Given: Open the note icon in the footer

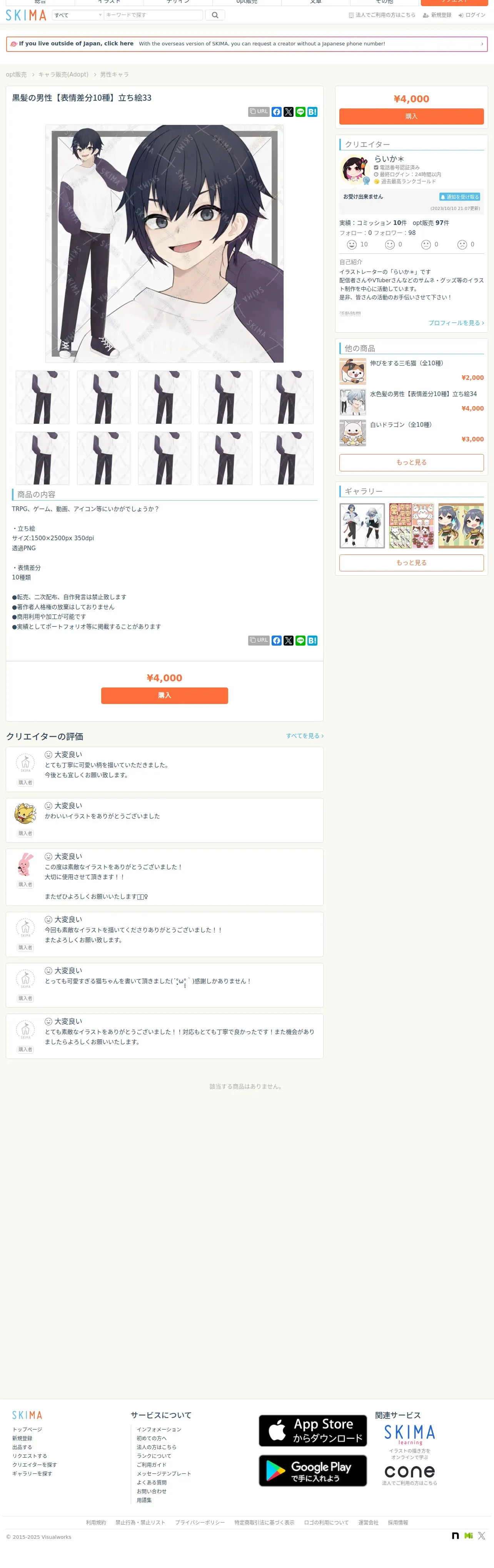Looking at the screenshot, I should [x=455, y=1536].
